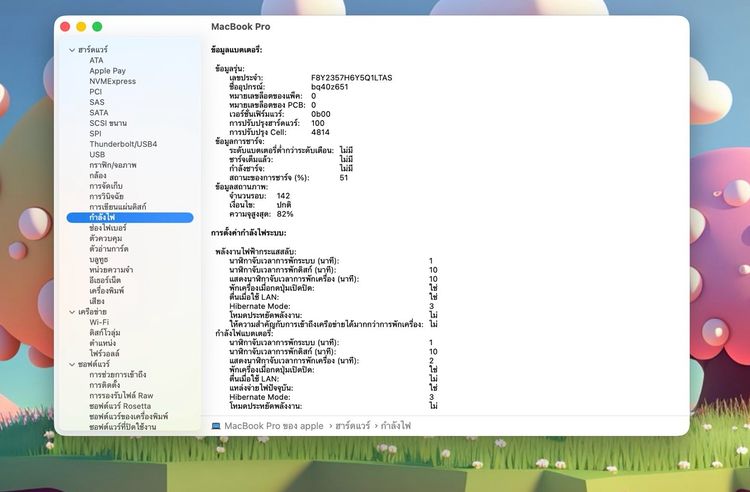This screenshot has width=750, height=492.
Task: Select ATA in the sidebar
Action: coord(96,60)
